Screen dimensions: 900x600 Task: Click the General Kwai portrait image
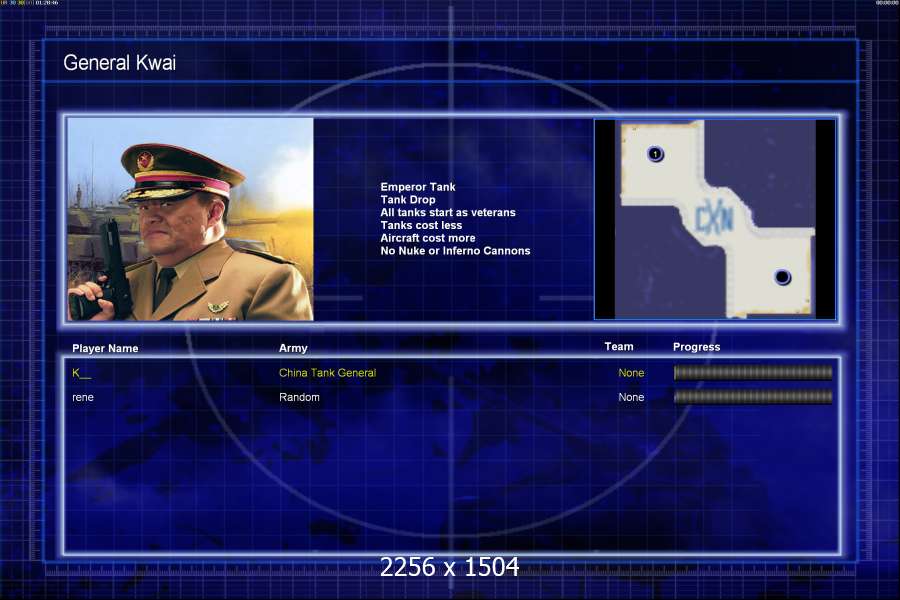click(191, 219)
